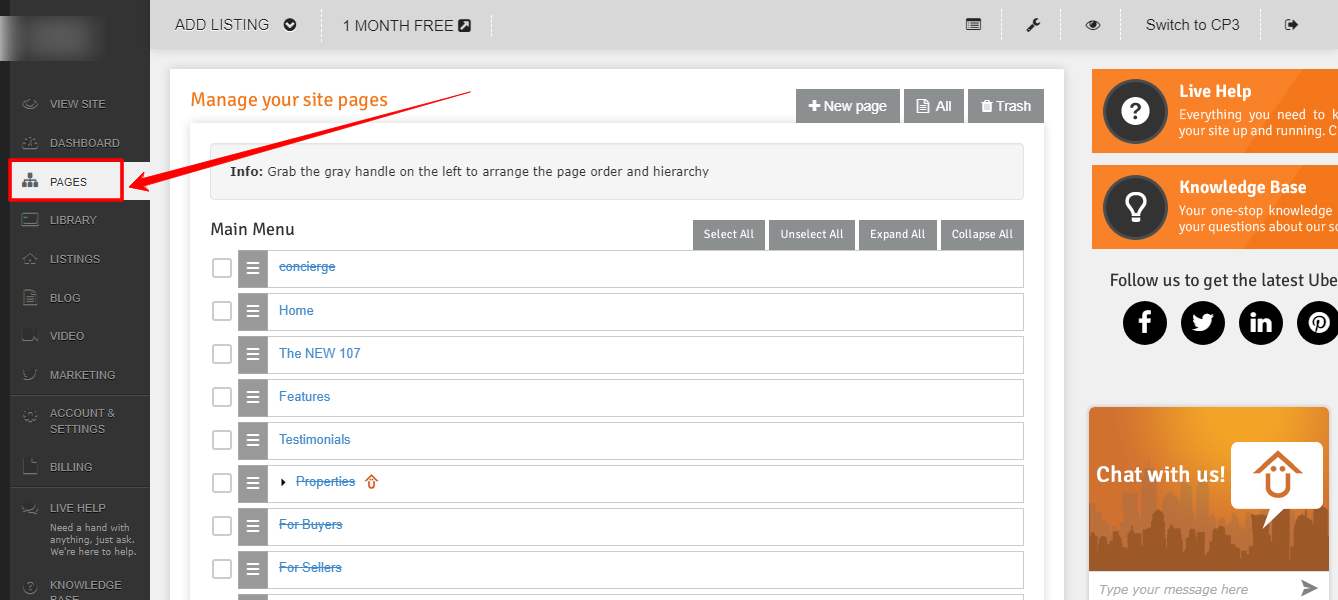Tick the checkbox for The NEW 107
The image size is (1338, 600).
222,354
